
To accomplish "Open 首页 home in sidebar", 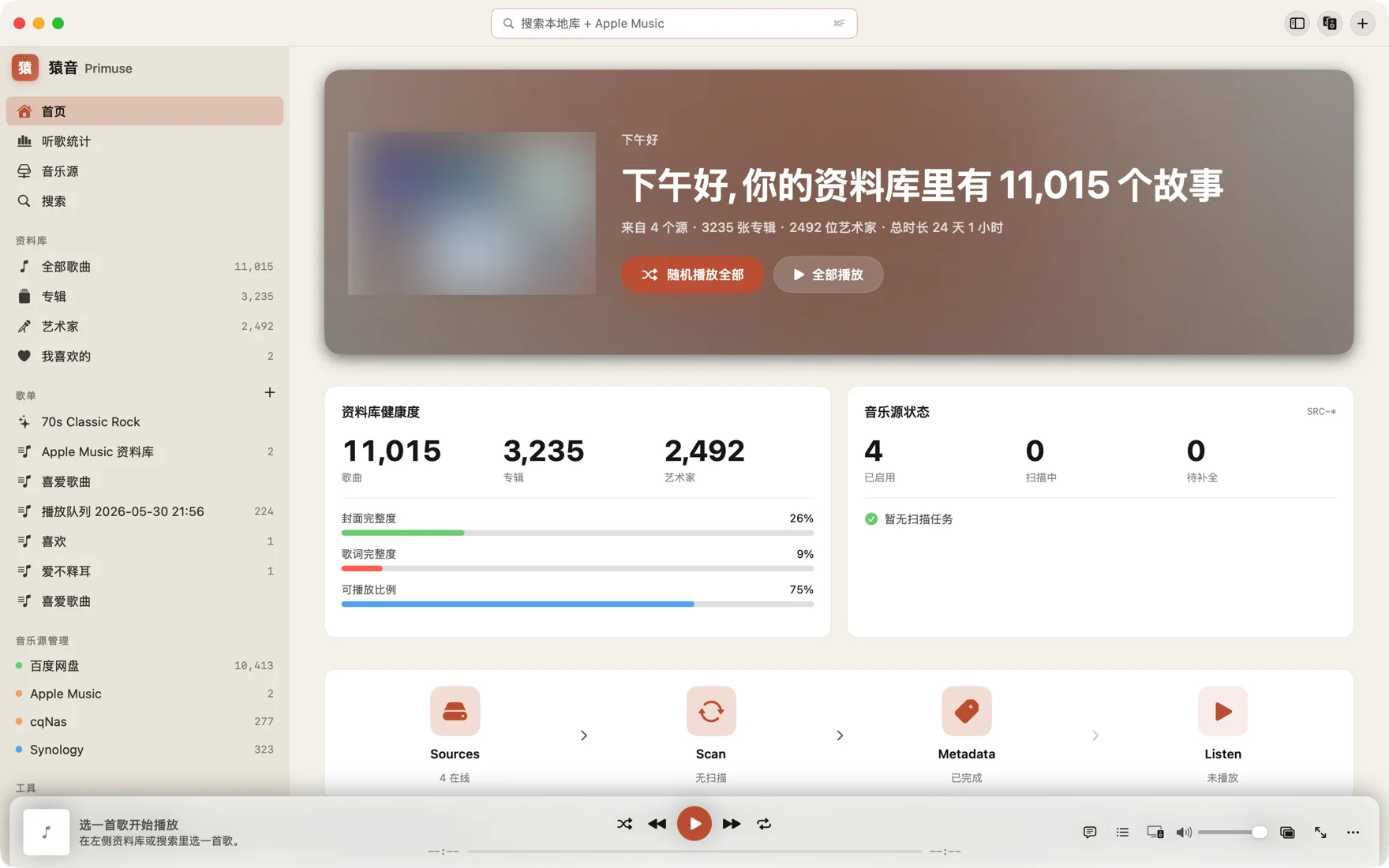I will pyautogui.click(x=144, y=111).
